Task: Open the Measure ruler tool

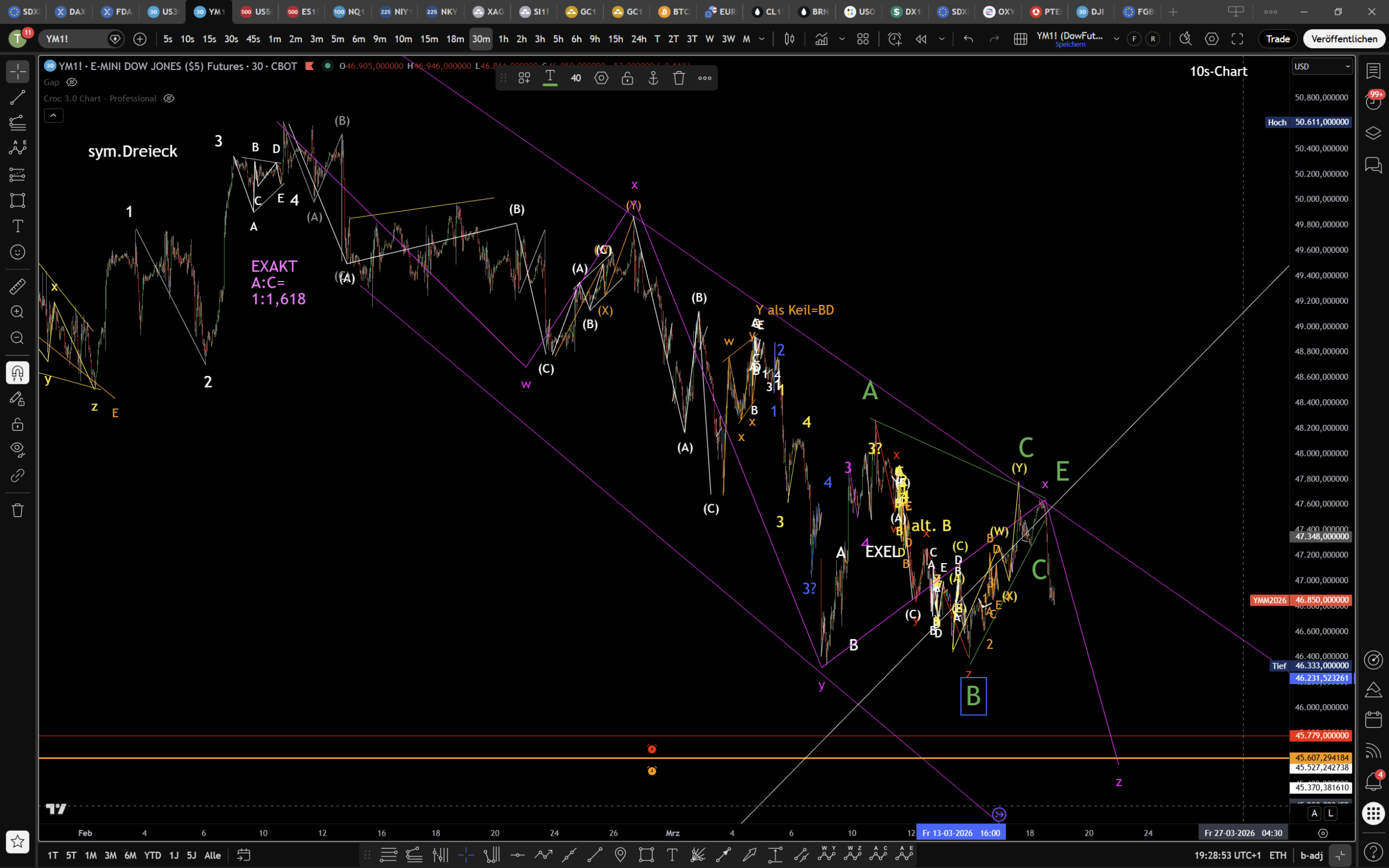Action: [x=17, y=286]
